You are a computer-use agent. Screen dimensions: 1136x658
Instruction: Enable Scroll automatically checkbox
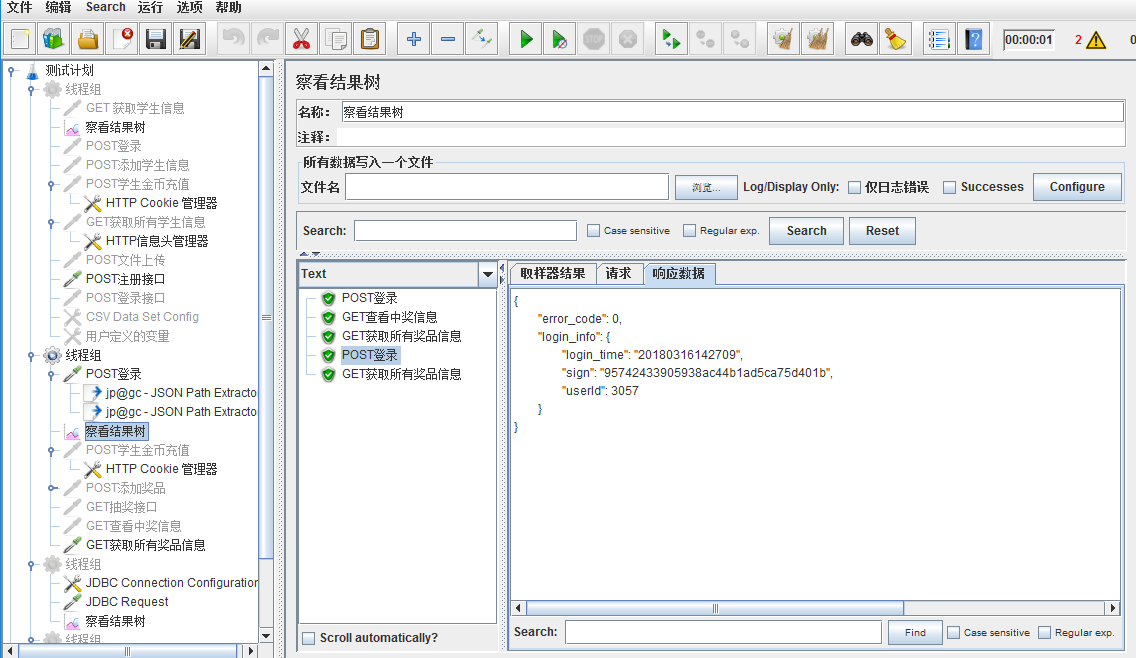click(309, 638)
